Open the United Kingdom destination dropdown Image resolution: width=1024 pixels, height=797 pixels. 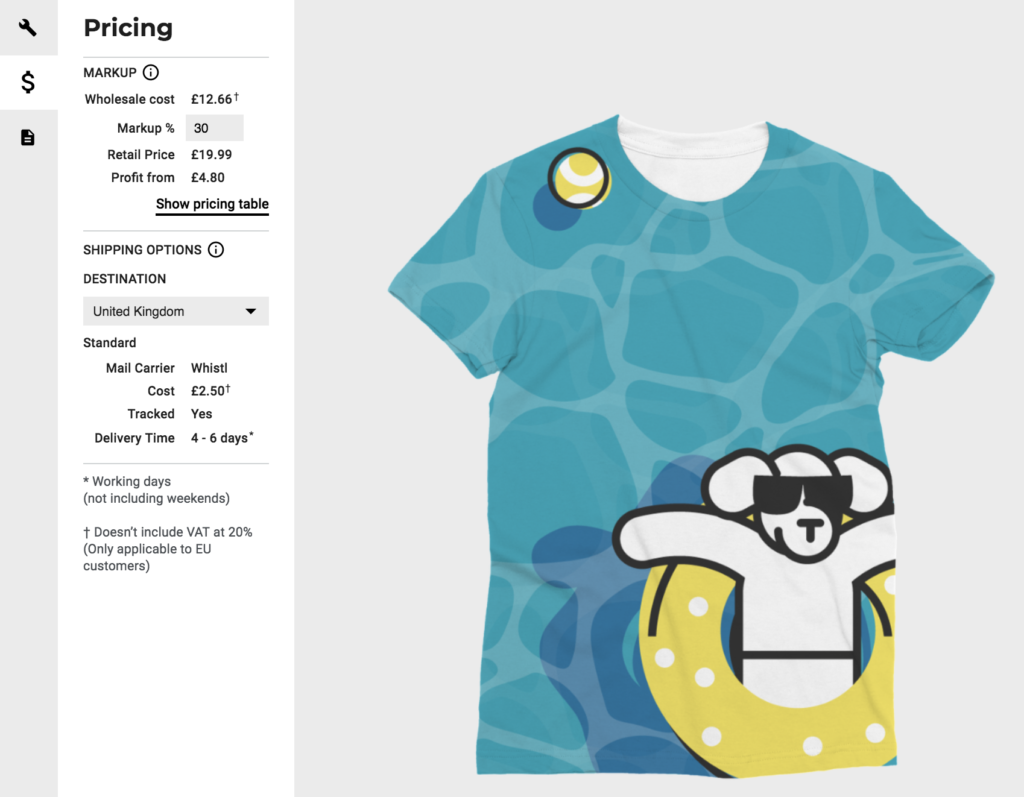176,312
